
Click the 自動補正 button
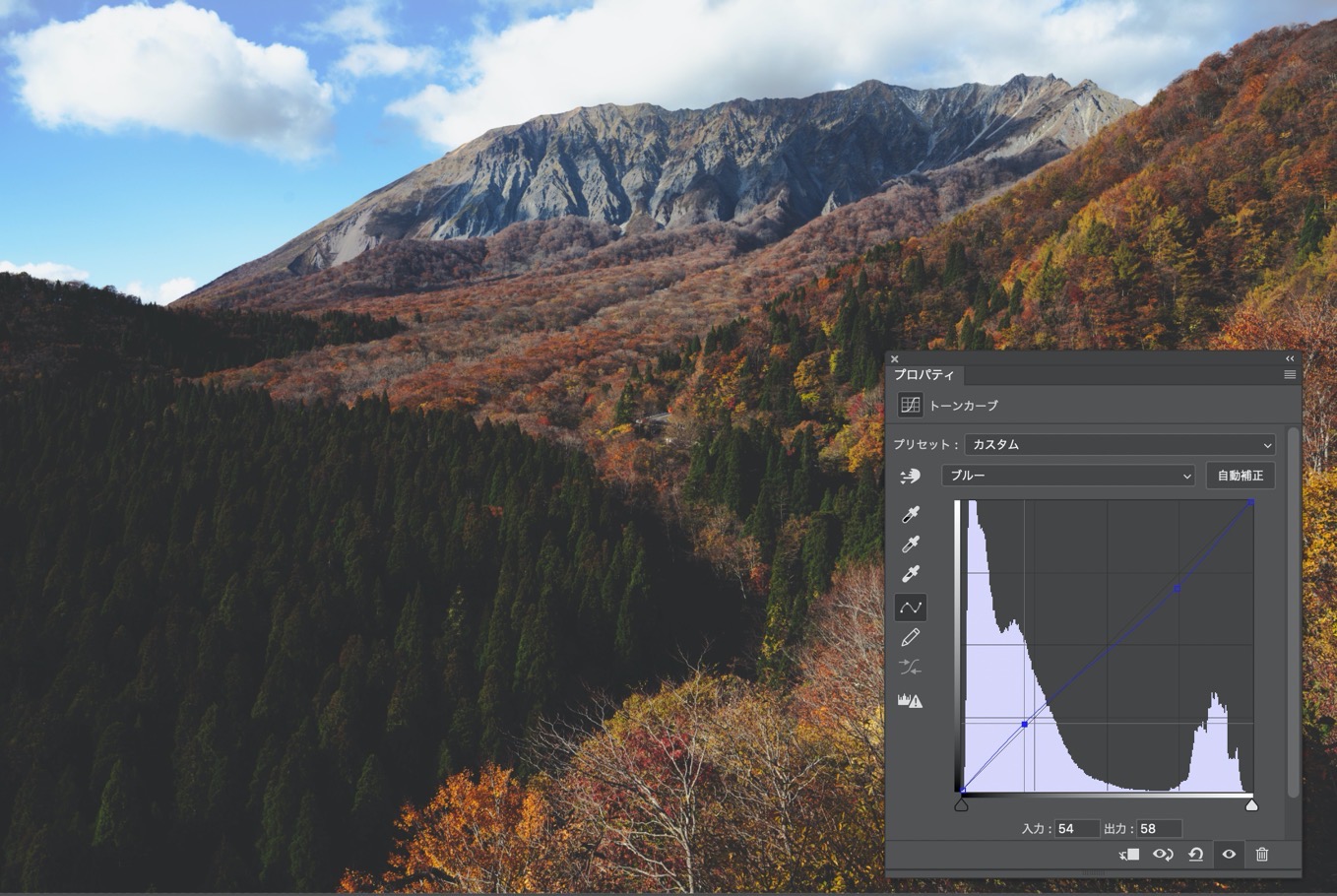pos(1241,476)
